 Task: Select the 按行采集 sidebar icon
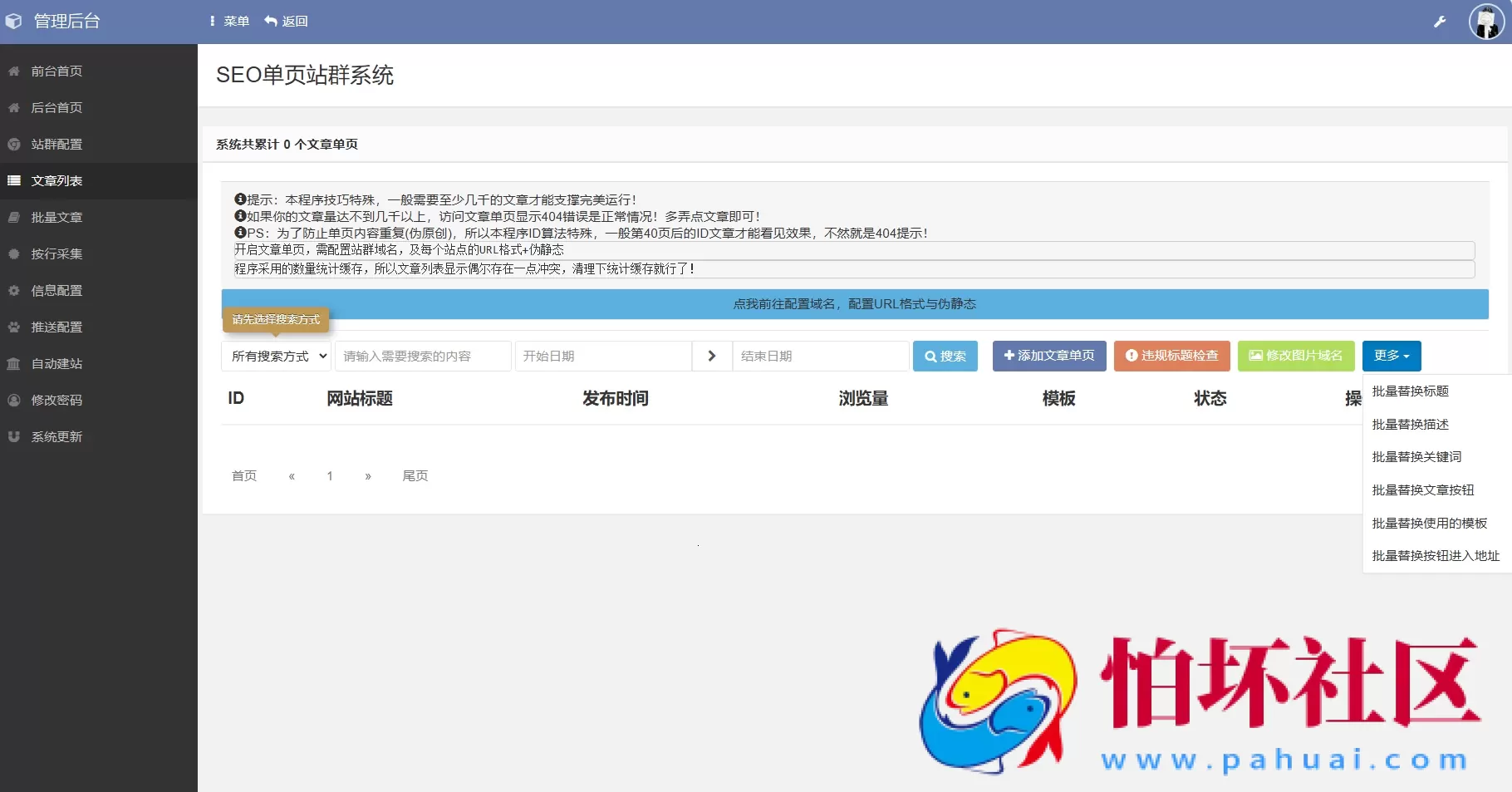(13, 253)
